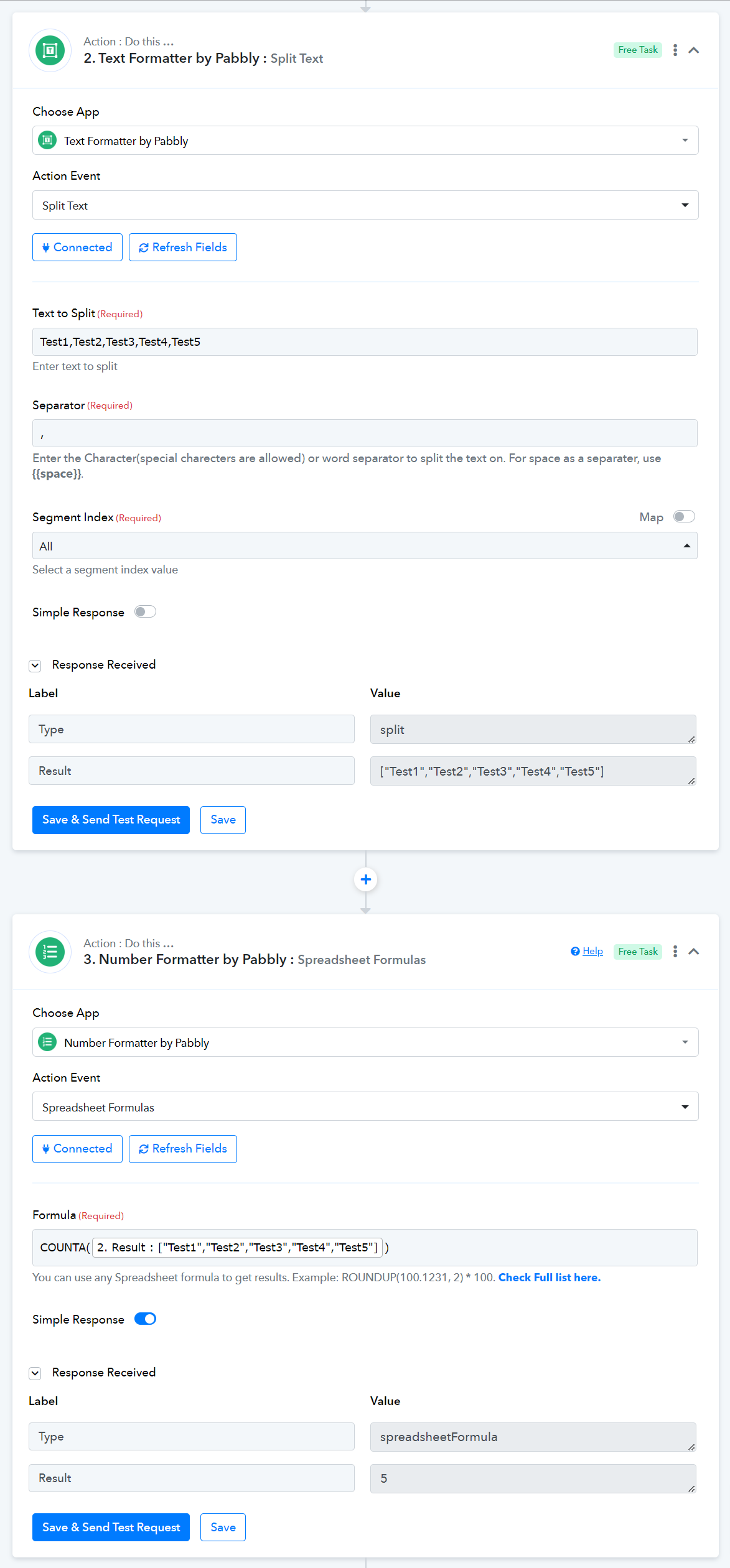Click the Separator input field
The width and height of the screenshot is (730, 1568).
[x=365, y=433]
